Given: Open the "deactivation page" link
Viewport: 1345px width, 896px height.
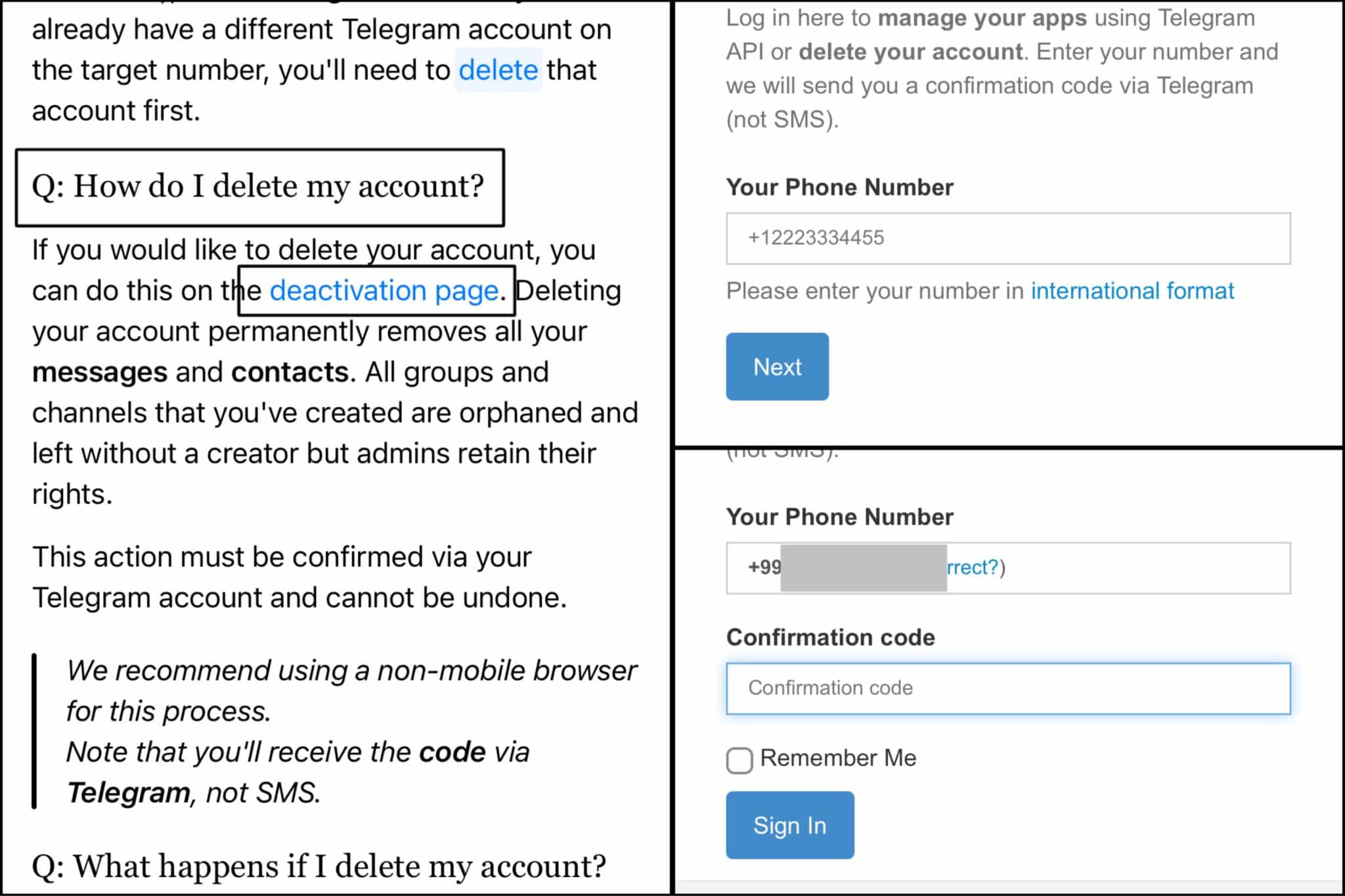Looking at the screenshot, I should (x=384, y=291).
